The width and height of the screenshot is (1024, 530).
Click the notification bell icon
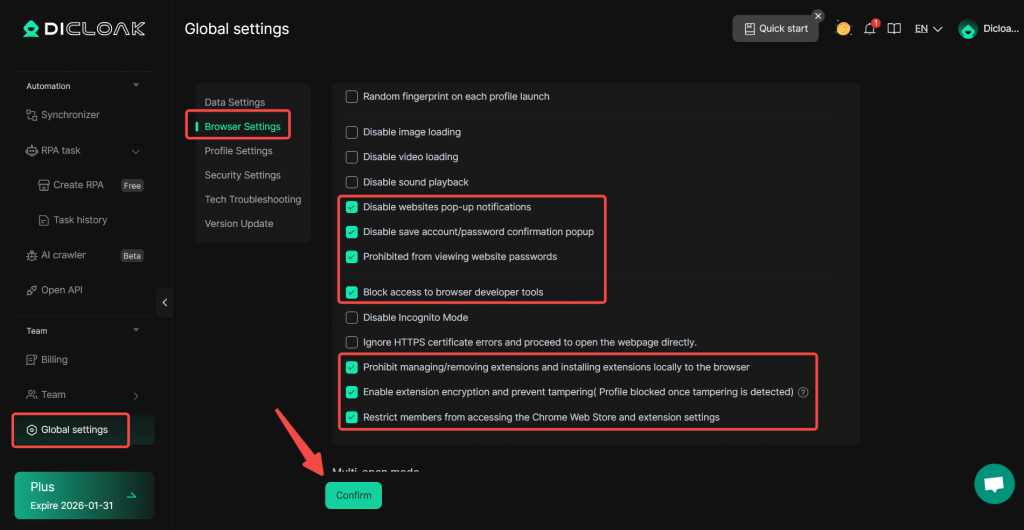pos(869,29)
